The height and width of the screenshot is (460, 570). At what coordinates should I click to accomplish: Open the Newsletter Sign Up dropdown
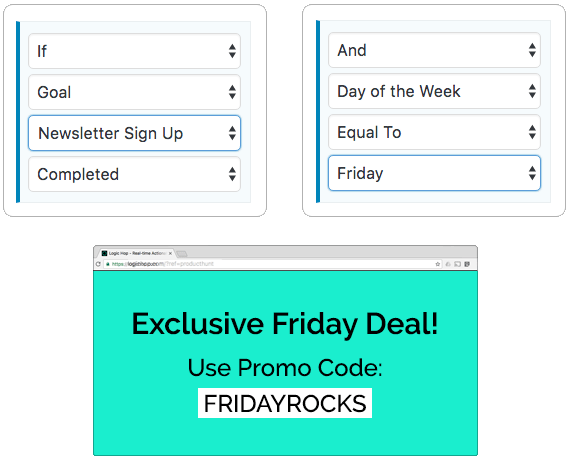pos(135,133)
